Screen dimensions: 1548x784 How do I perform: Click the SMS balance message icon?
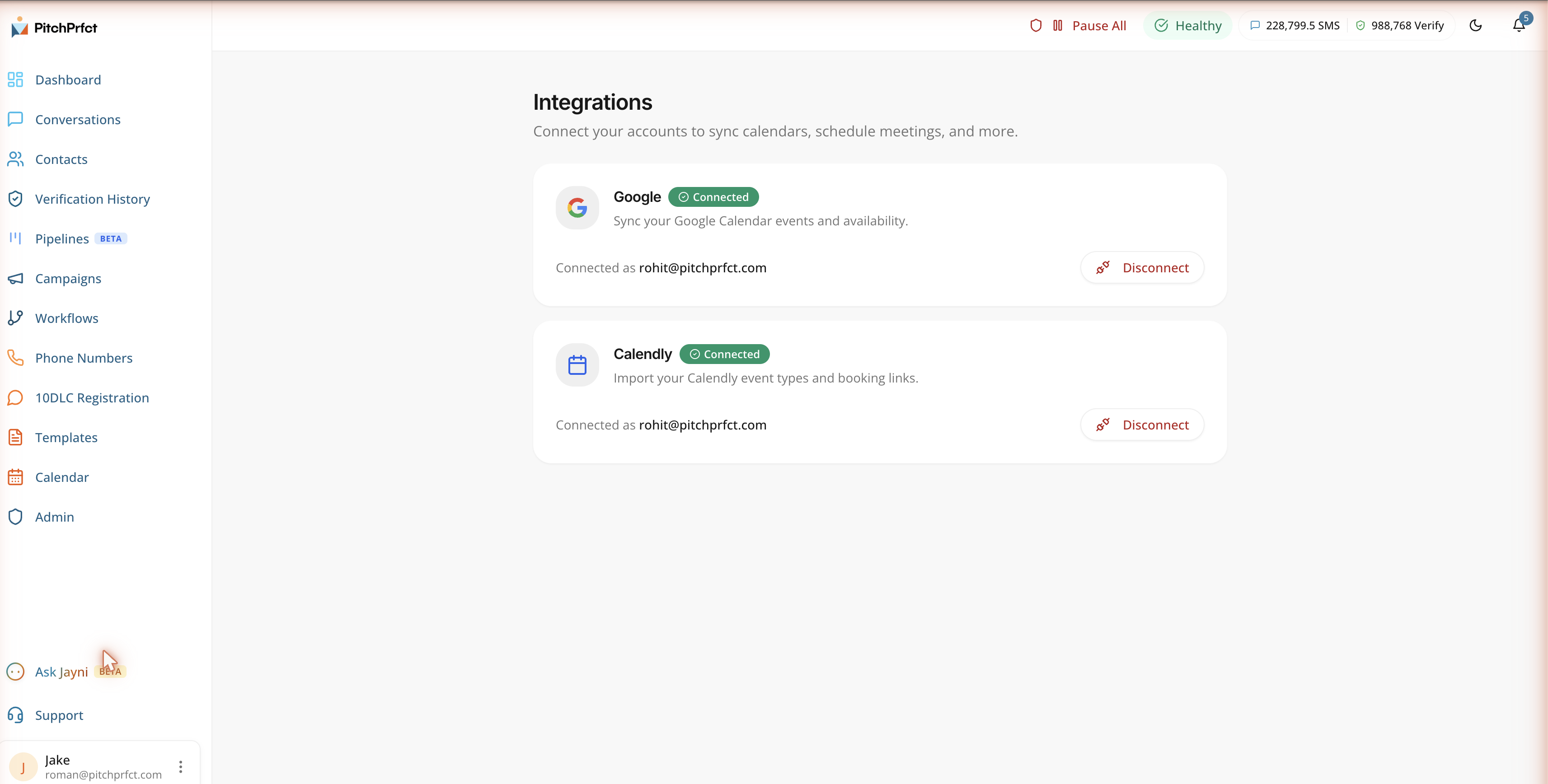[x=1255, y=25]
